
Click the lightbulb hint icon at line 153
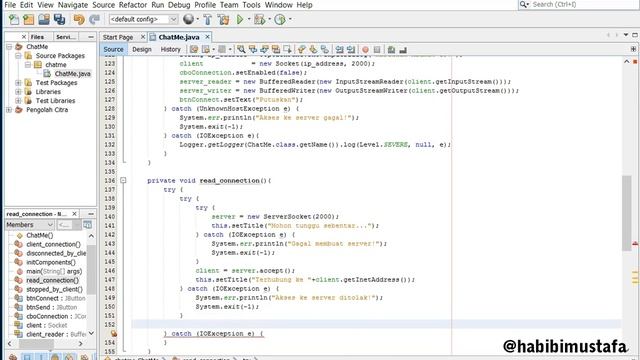[113, 333]
